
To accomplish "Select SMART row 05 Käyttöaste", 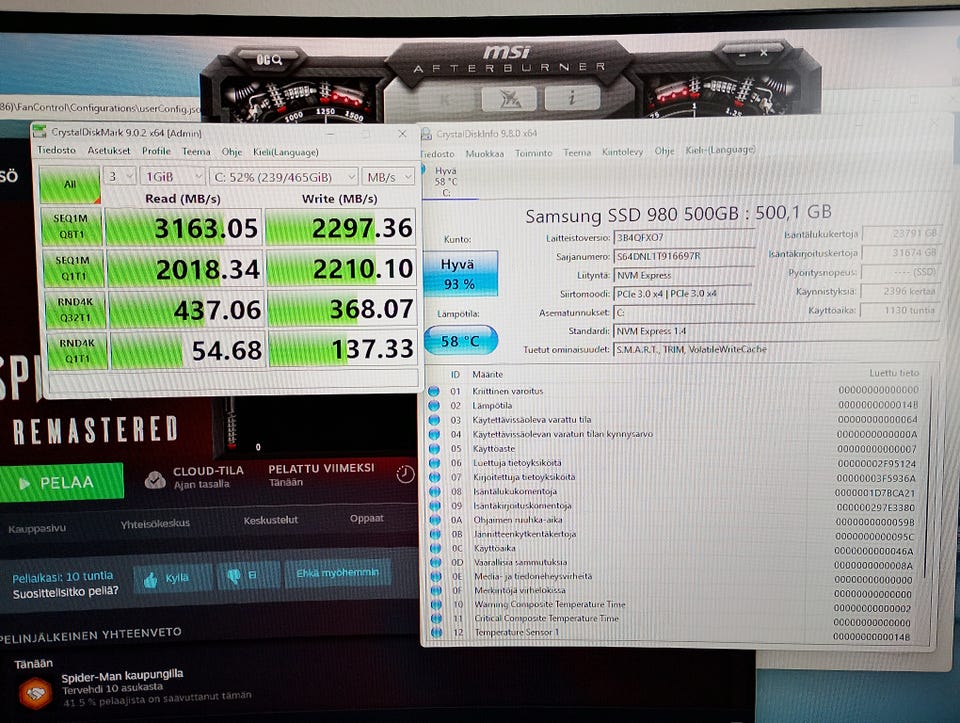I will 675,448.
